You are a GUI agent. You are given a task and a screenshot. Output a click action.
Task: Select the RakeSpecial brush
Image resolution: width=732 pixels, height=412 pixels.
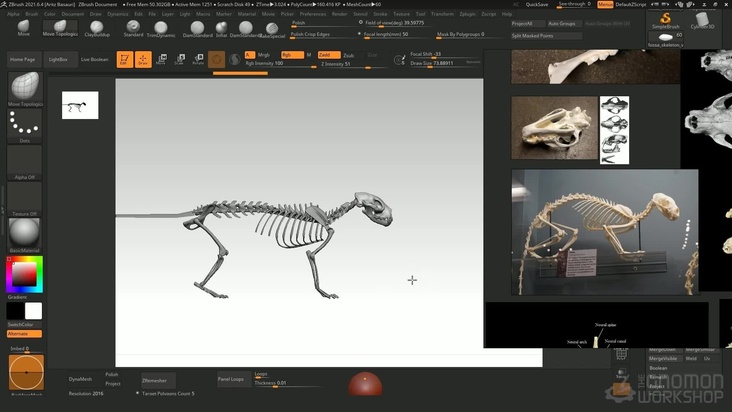(272, 30)
